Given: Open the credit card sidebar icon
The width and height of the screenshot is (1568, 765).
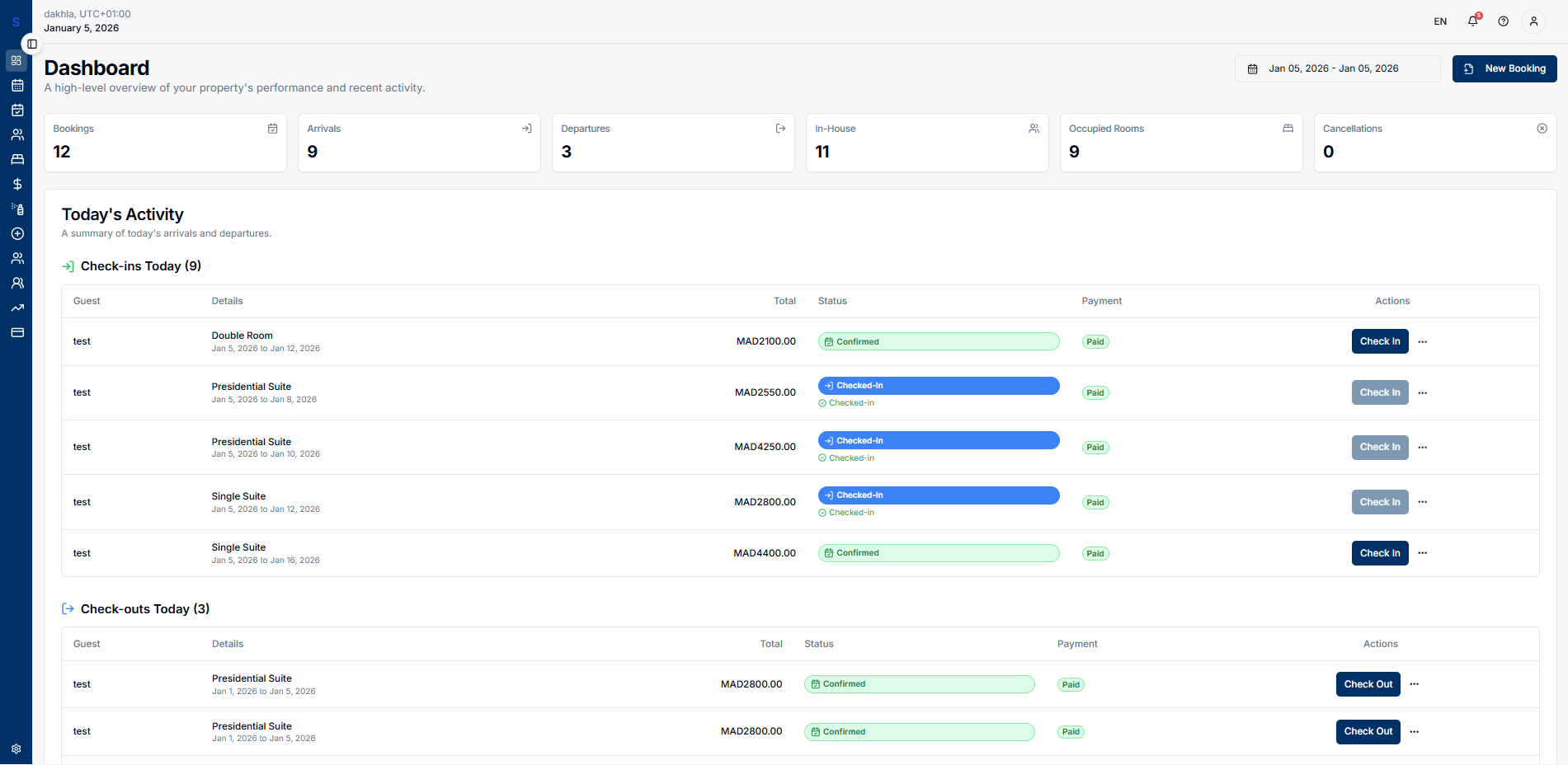Looking at the screenshot, I should coord(16,333).
